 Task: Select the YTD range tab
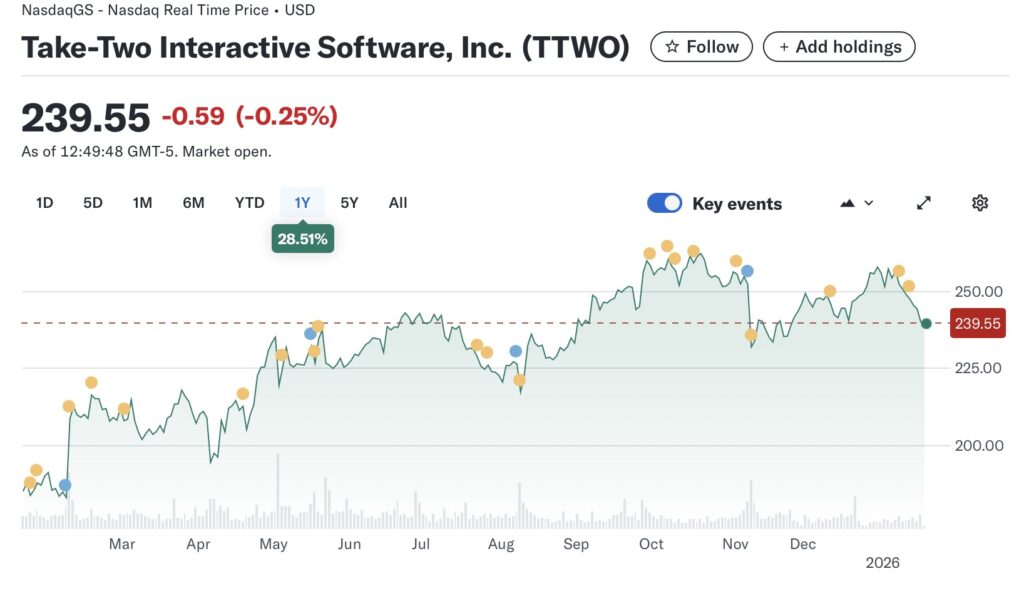(x=249, y=203)
